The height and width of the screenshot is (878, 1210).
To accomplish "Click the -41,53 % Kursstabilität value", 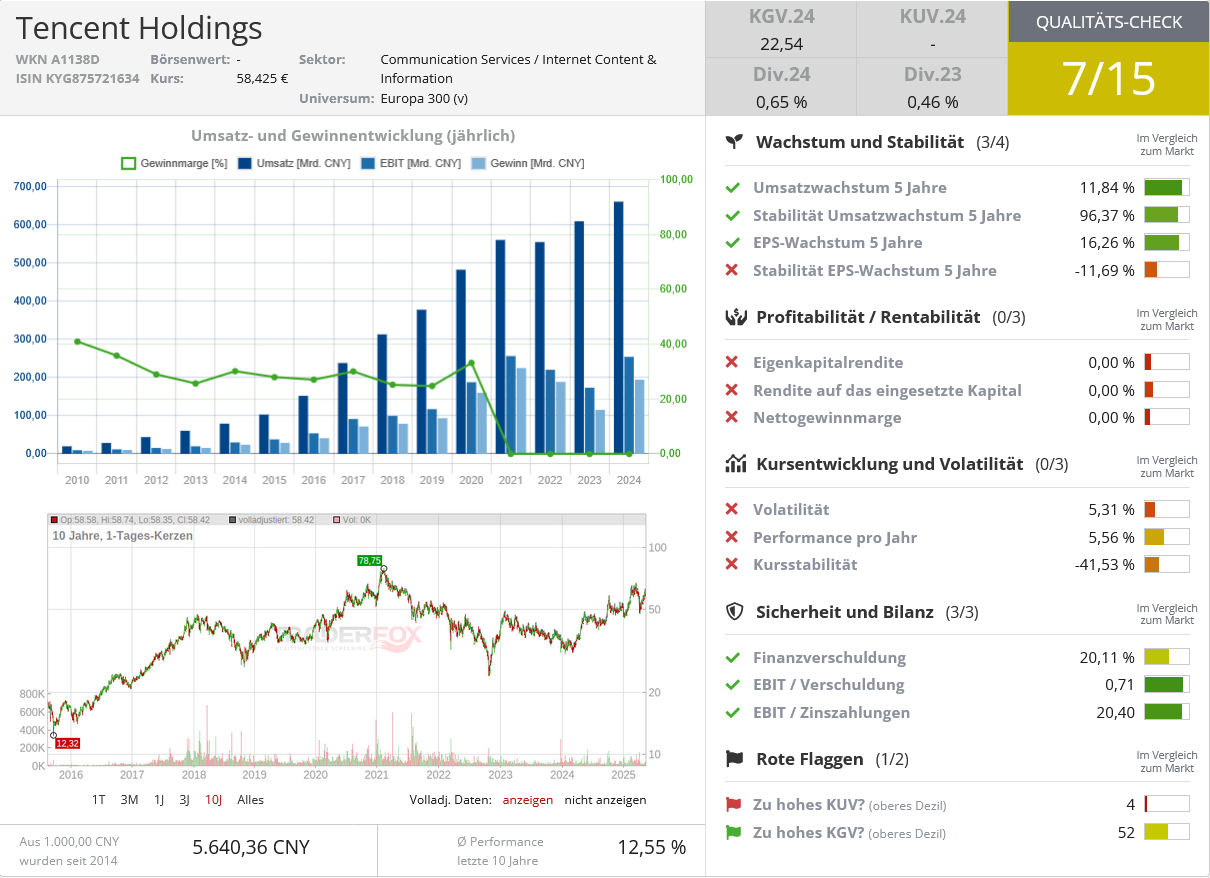I will point(1104,564).
